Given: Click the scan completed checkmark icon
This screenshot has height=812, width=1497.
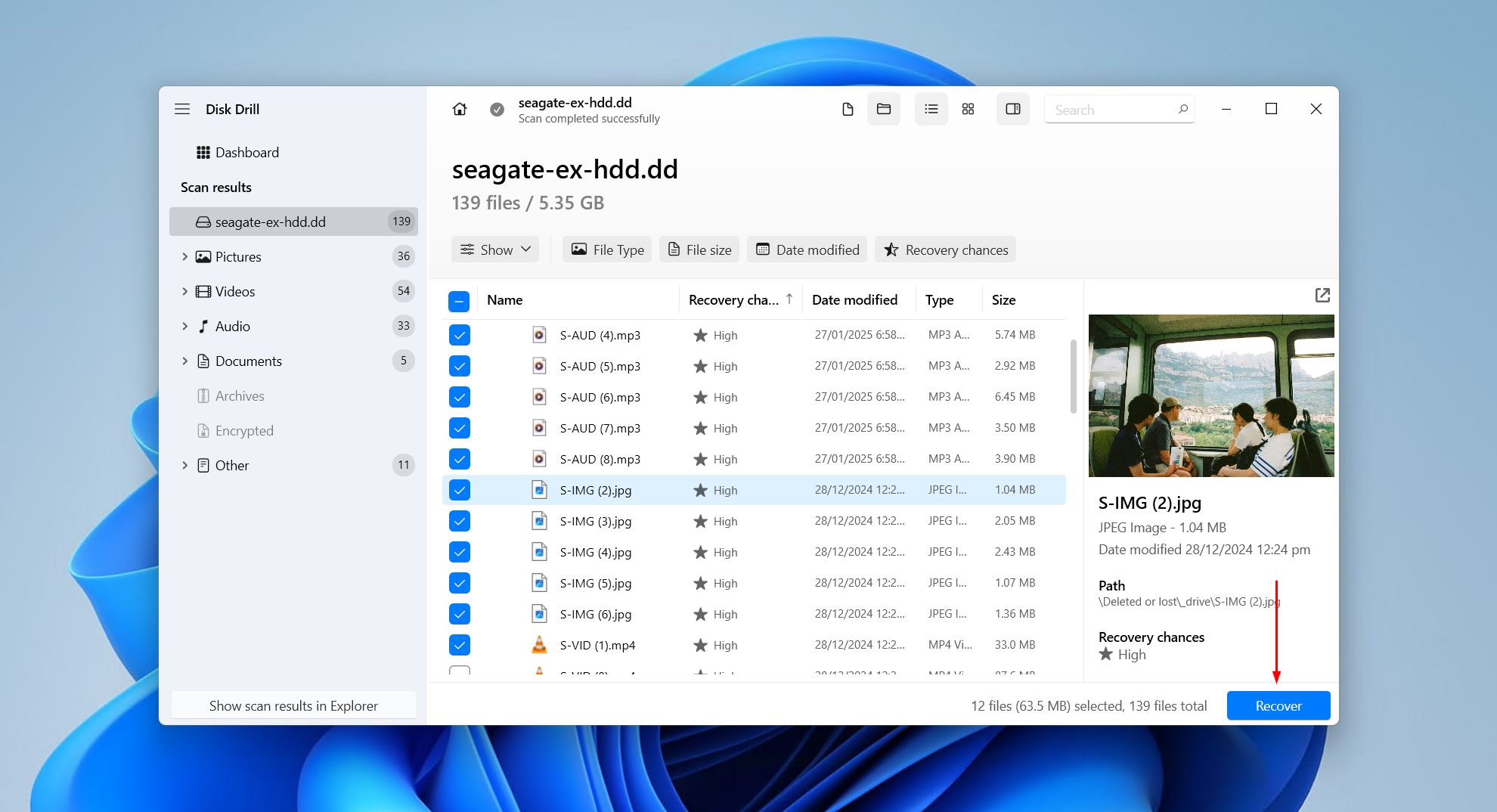Looking at the screenshot, I should tap(497, 110).
